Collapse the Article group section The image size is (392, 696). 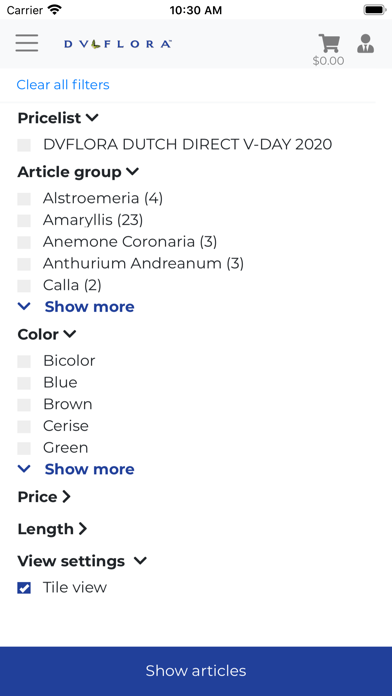click(x=132, y=171)
